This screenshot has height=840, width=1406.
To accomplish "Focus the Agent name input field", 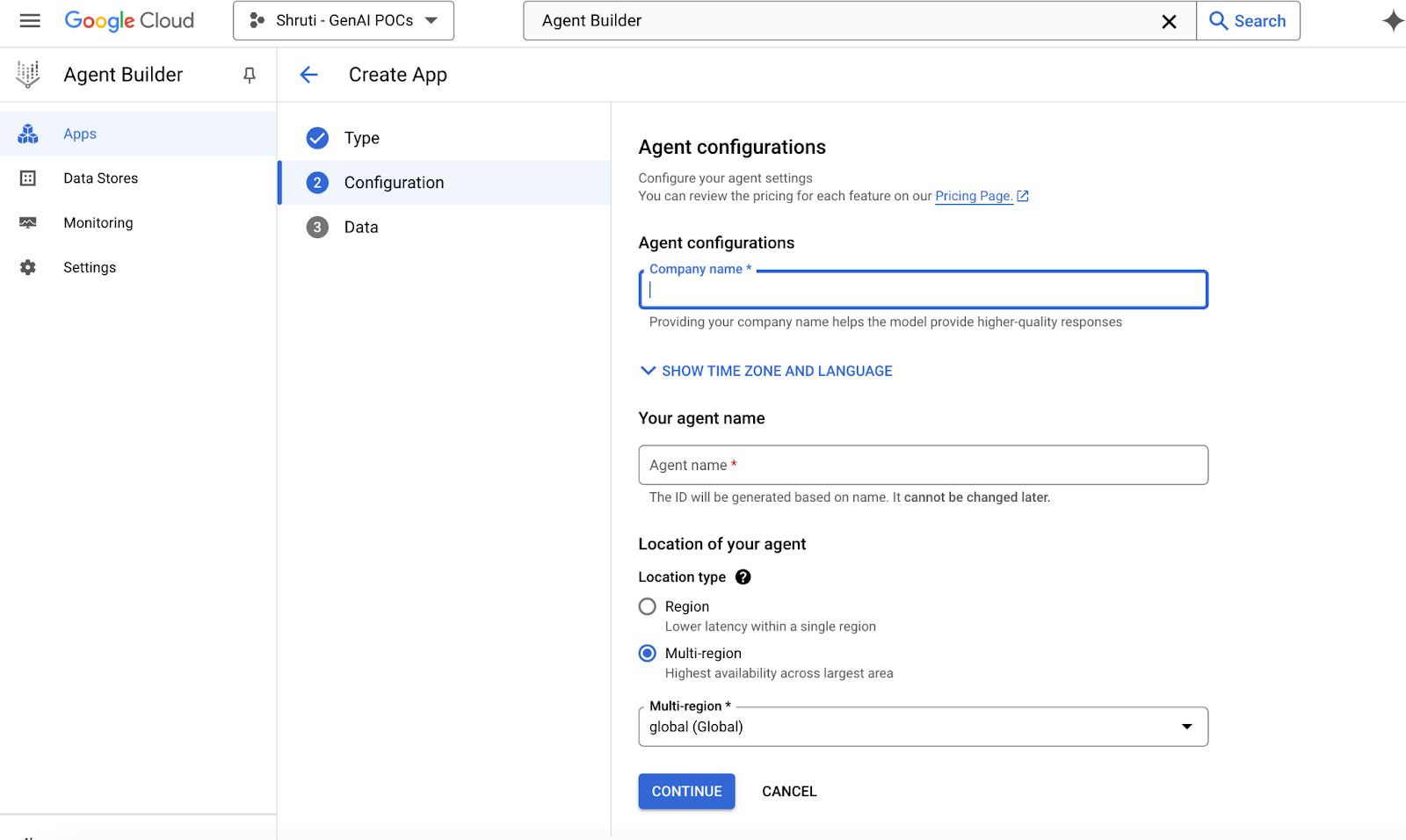I will (x=923, y=465).
